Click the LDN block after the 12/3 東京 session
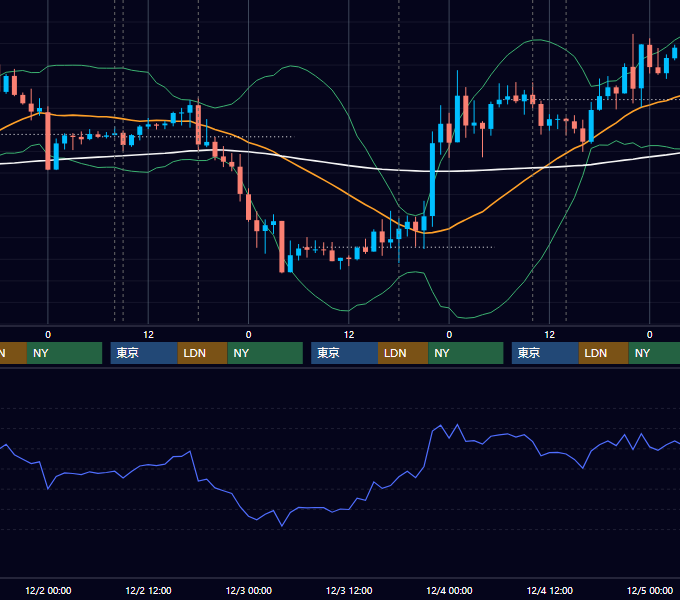The image size is (680, 600). click(403, 353)
